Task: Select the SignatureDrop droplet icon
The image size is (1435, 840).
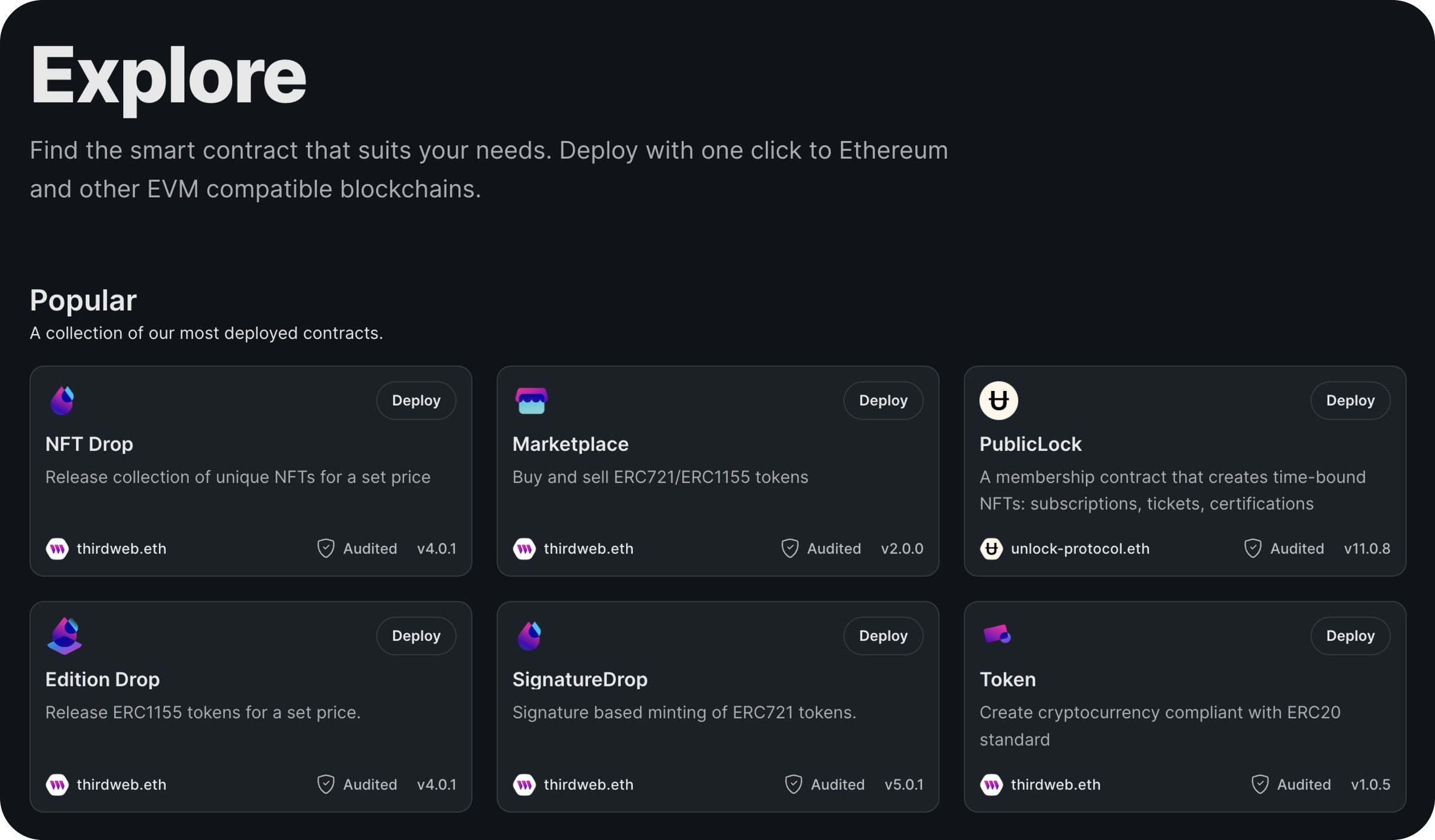Action: [530, 636]
